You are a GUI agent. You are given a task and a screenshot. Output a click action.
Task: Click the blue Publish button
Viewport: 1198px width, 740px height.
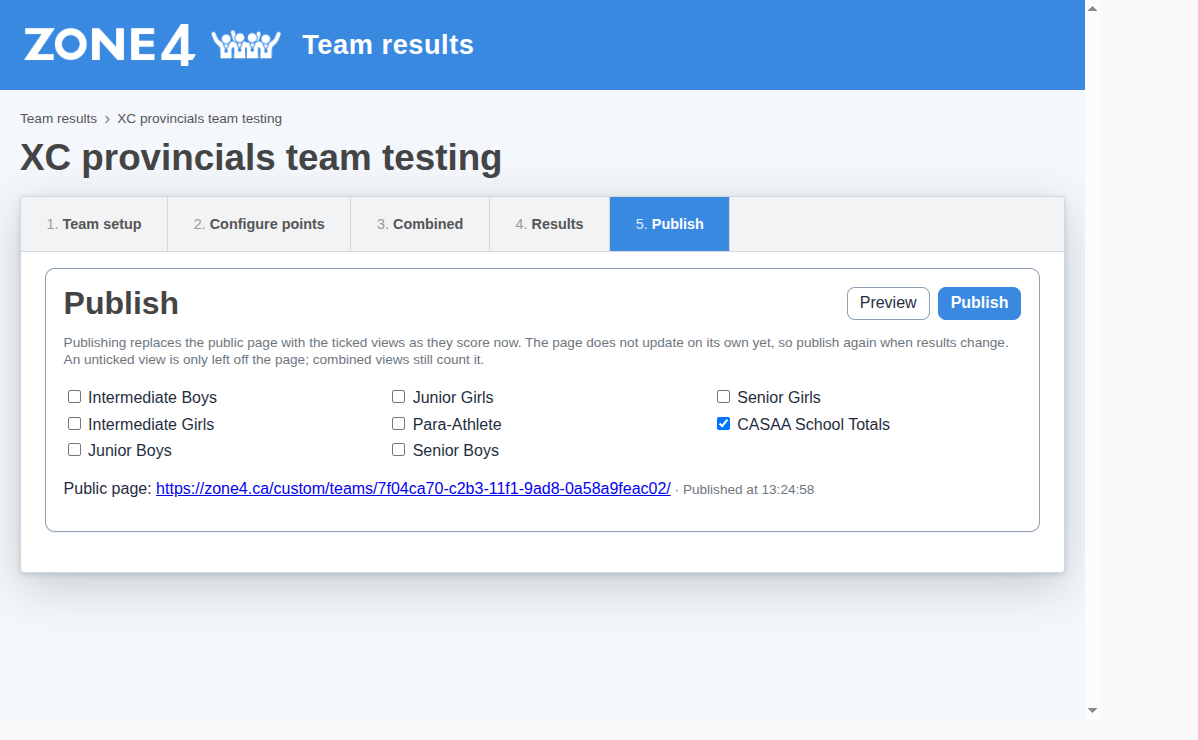coord(979,303)
